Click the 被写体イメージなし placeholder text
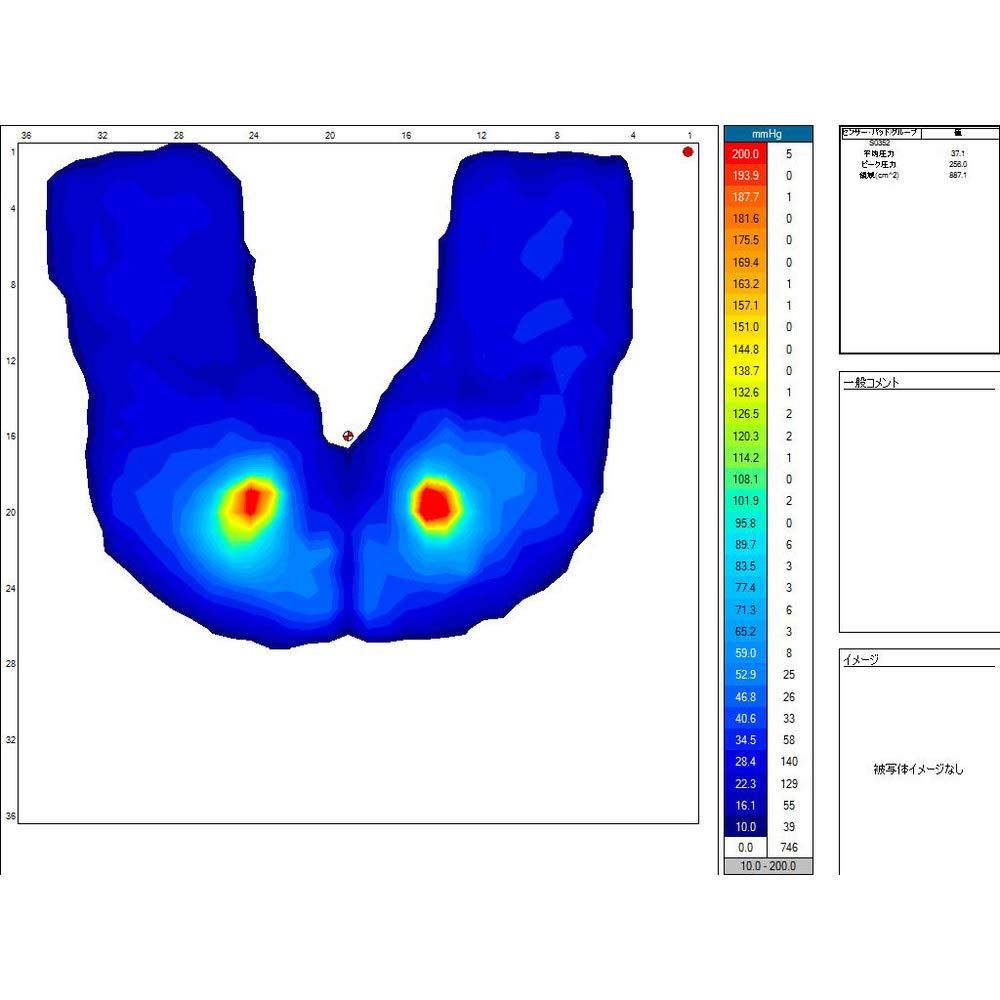Screen dimensions: 1000x1000 (x=918, y=769)
